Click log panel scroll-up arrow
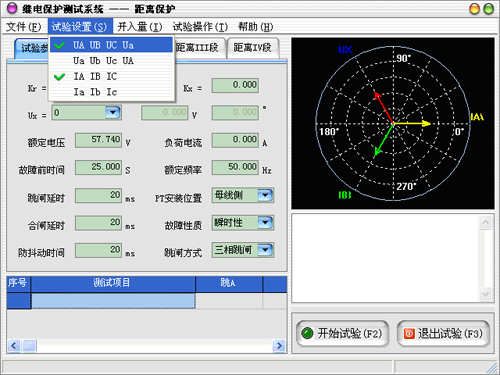 [x=485, y=222]
